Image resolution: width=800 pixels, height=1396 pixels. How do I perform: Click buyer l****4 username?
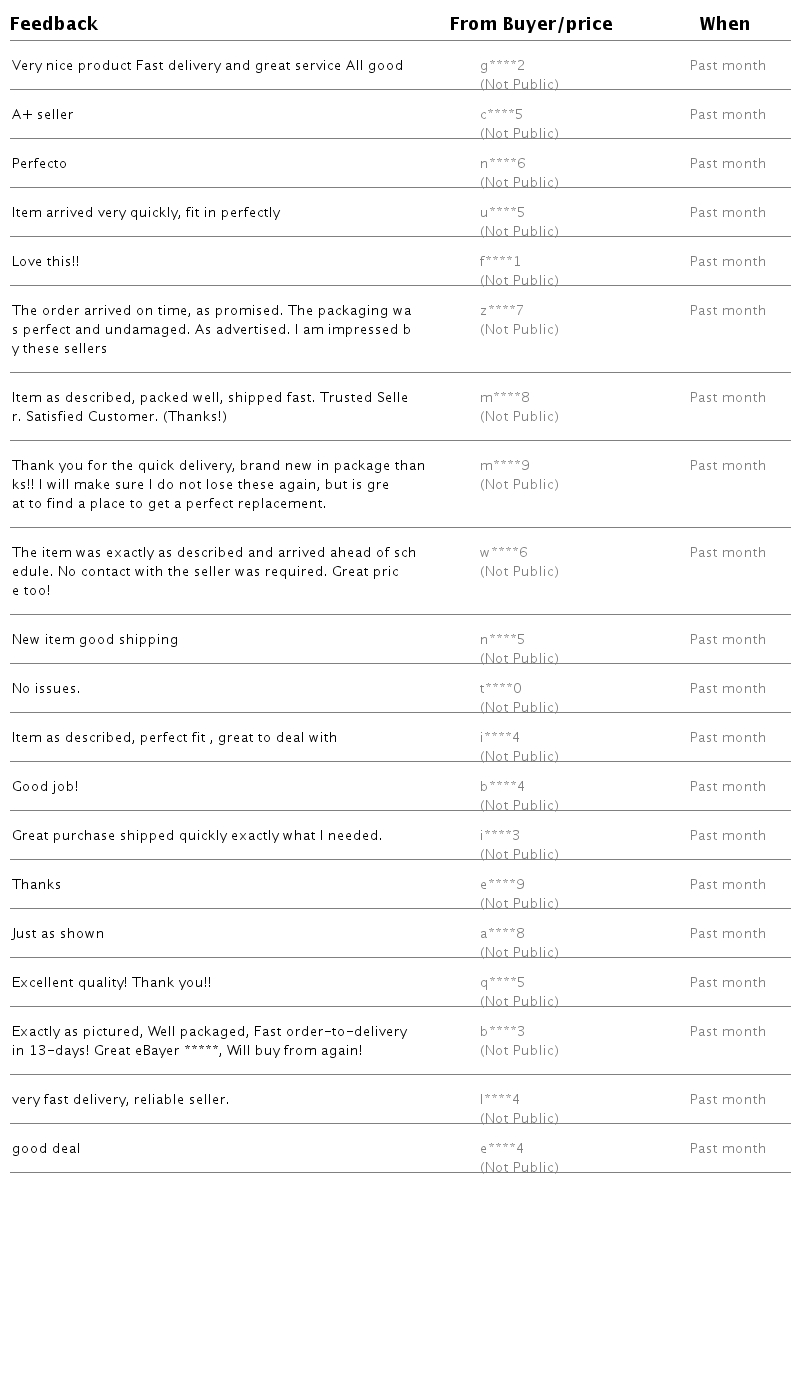click(x=499, y=1100)
